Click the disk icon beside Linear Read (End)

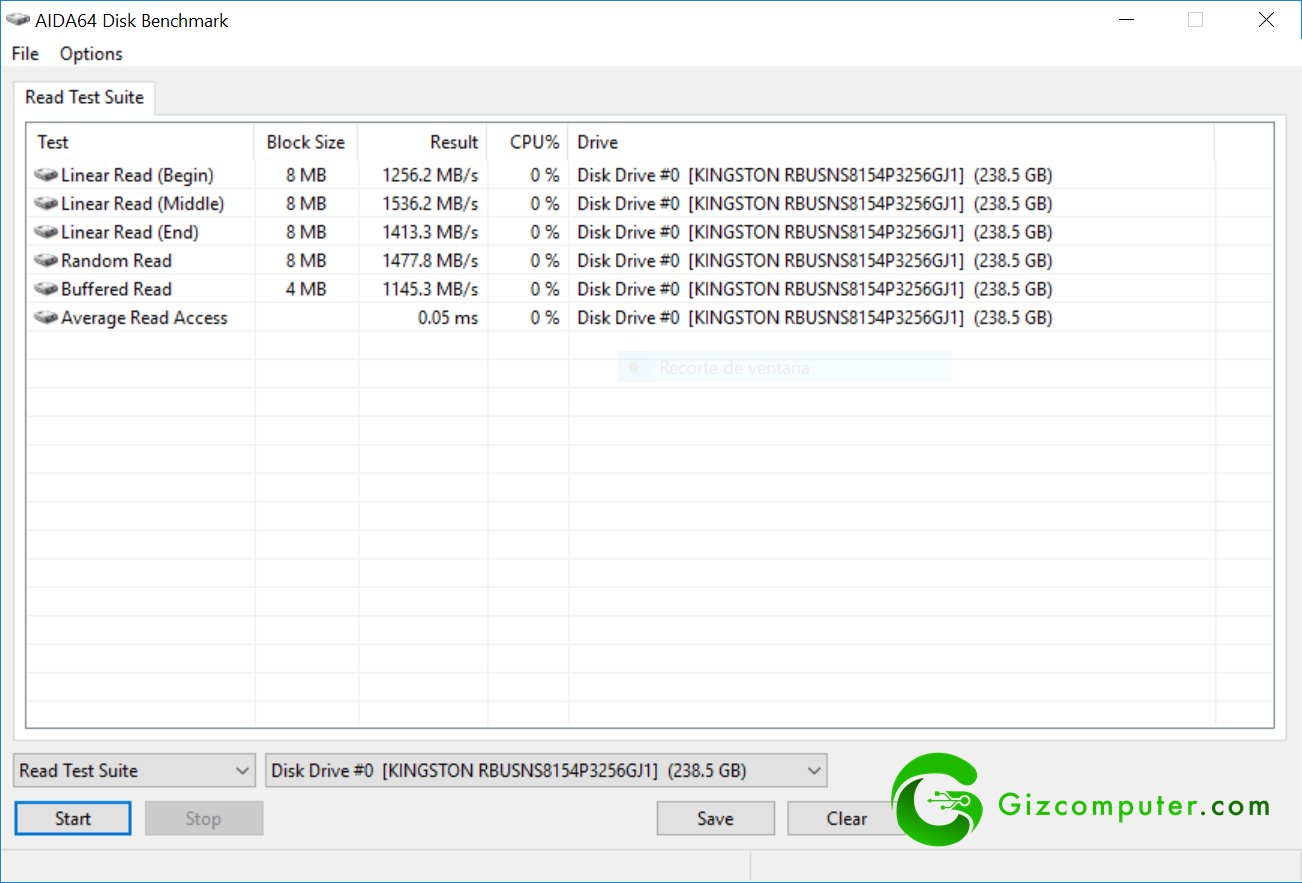[46, 232]
